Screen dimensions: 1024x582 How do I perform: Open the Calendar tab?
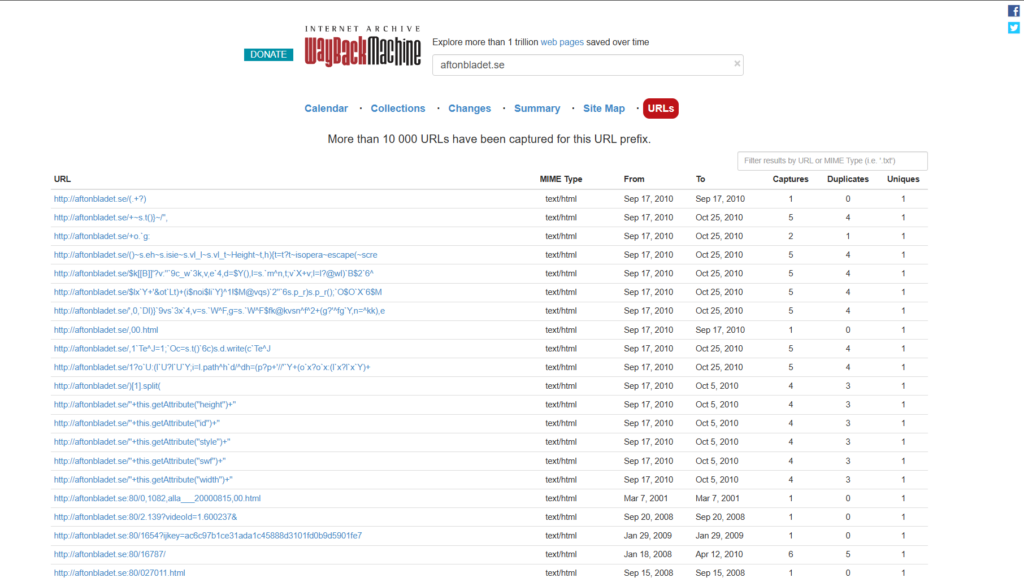click(326, 108)
